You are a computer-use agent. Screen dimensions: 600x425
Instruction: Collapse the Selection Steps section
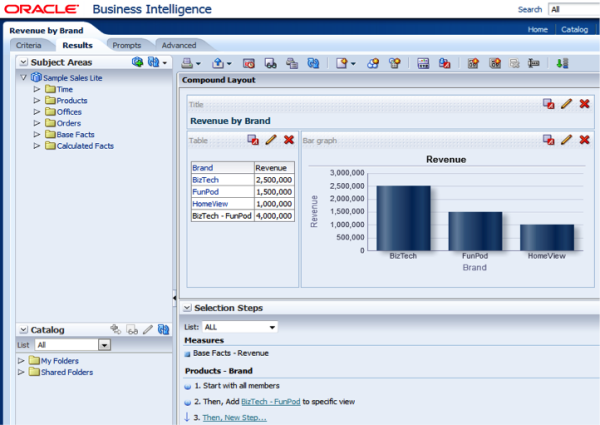[187, 308]
